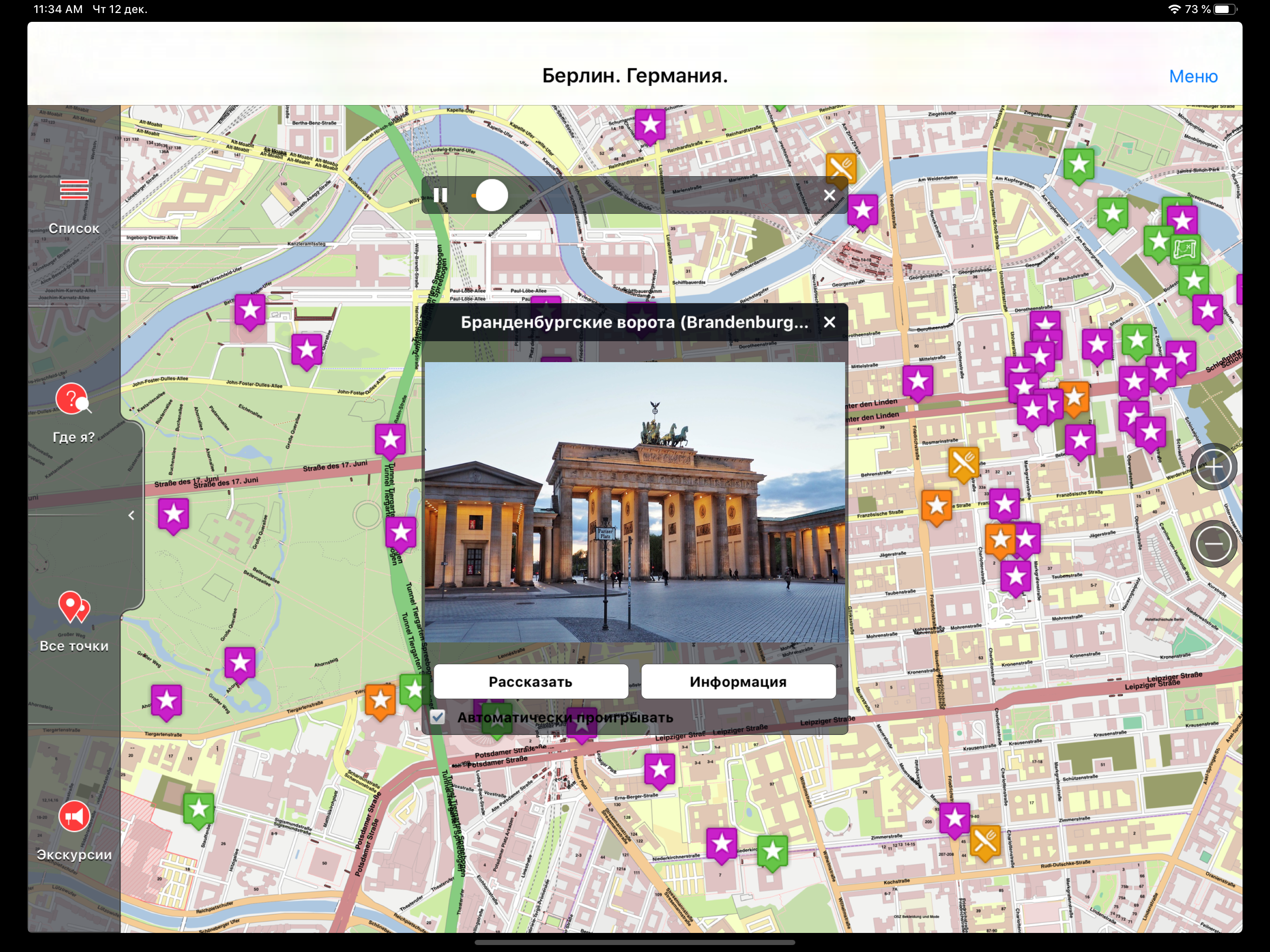
Task: Tap the green map-route marker near Museum Island
Action: (1184, 250)
